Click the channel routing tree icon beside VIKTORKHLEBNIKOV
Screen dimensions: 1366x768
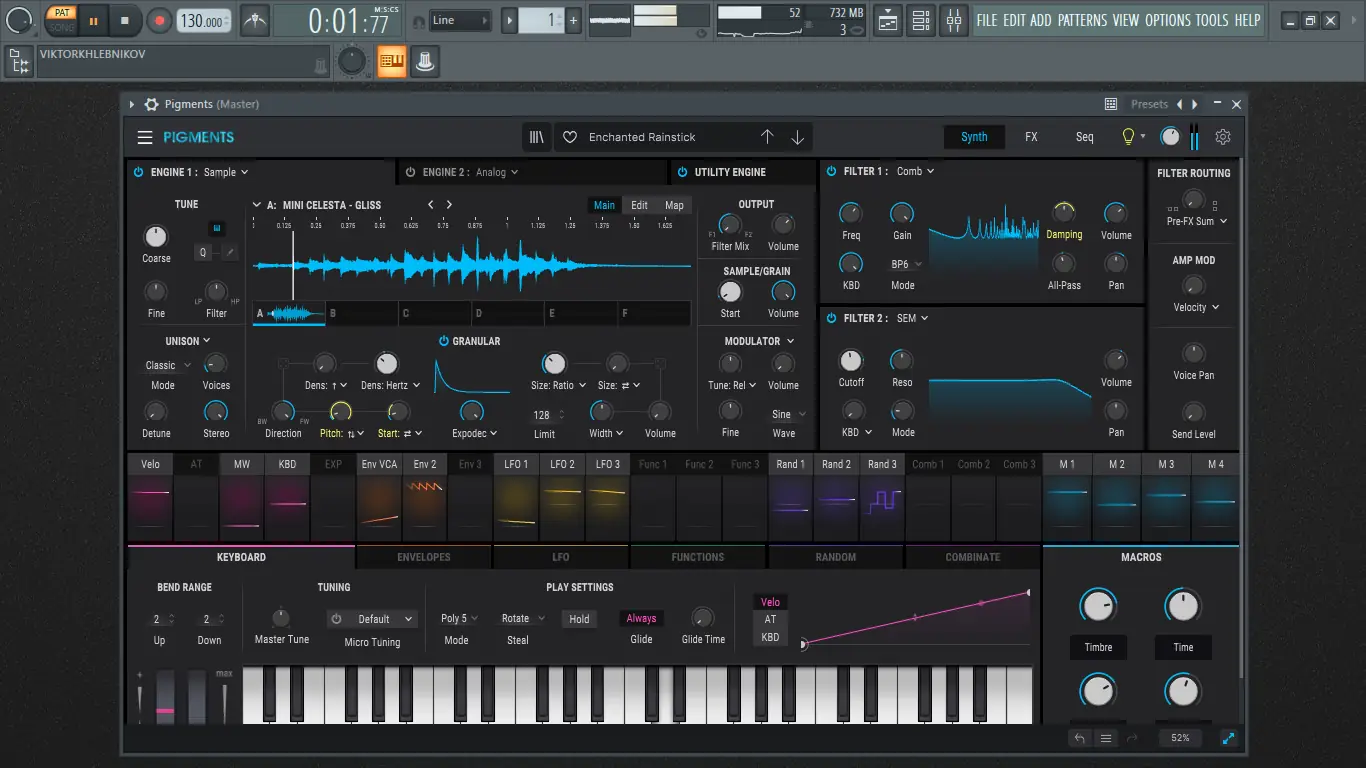pos(19,62)
